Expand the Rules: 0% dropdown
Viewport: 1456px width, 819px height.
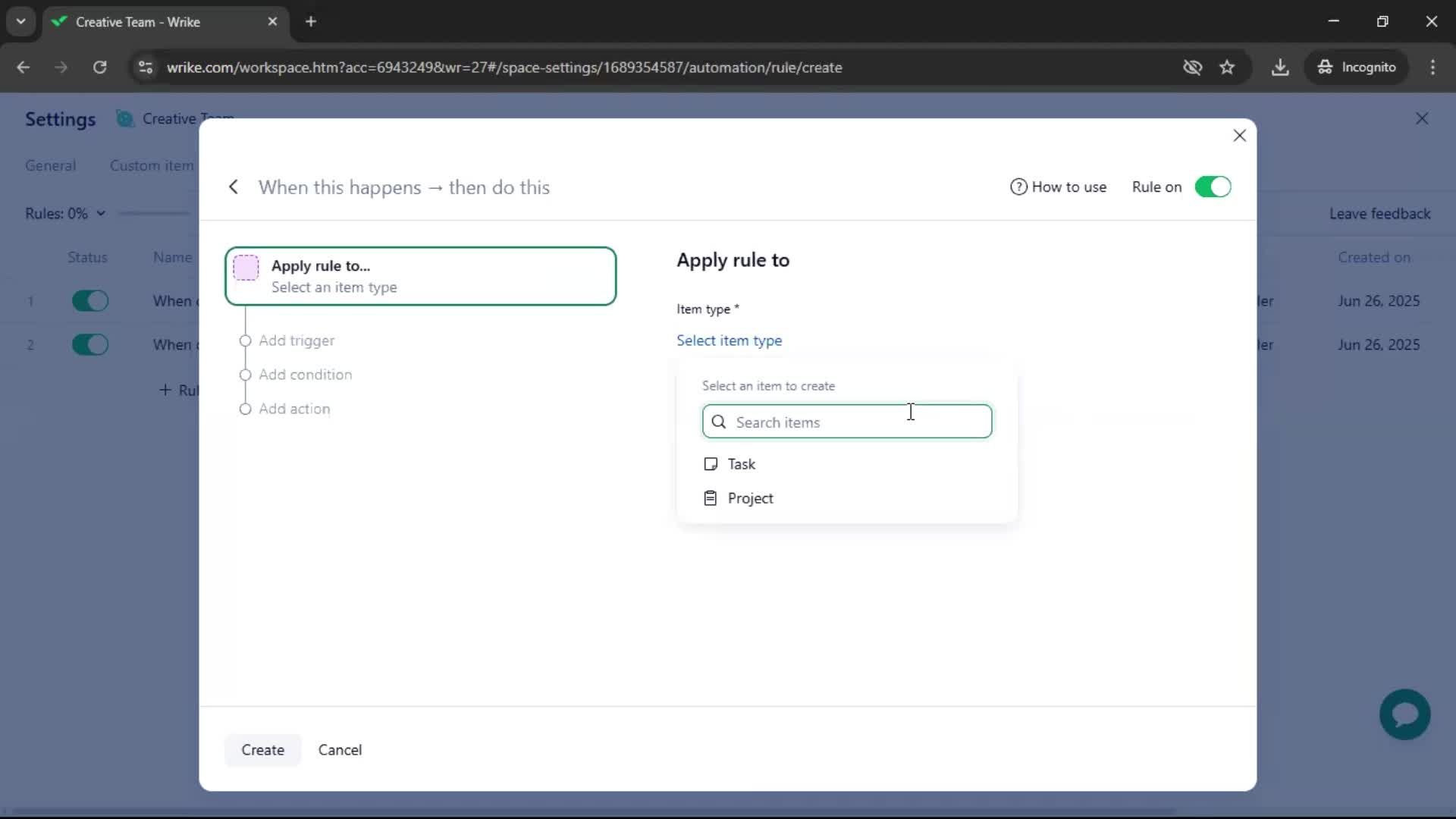(x=65, y=214)
